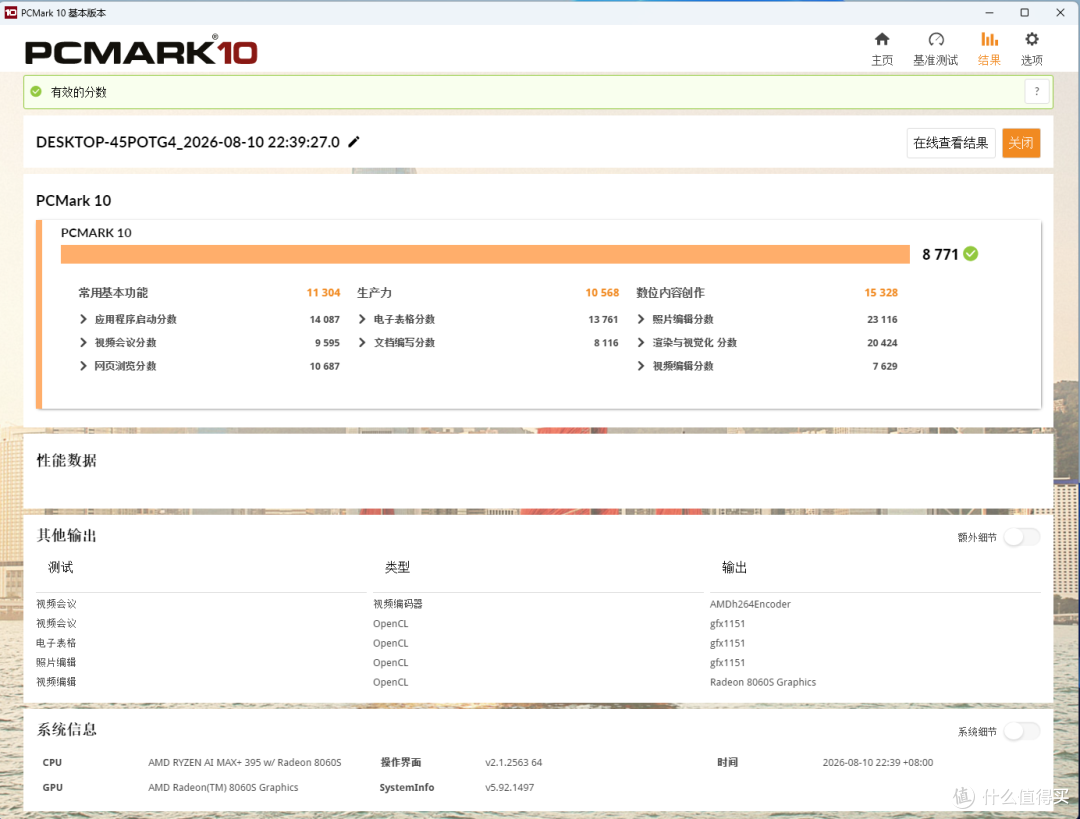Click the 性能数据 section heading

[66, 460]
